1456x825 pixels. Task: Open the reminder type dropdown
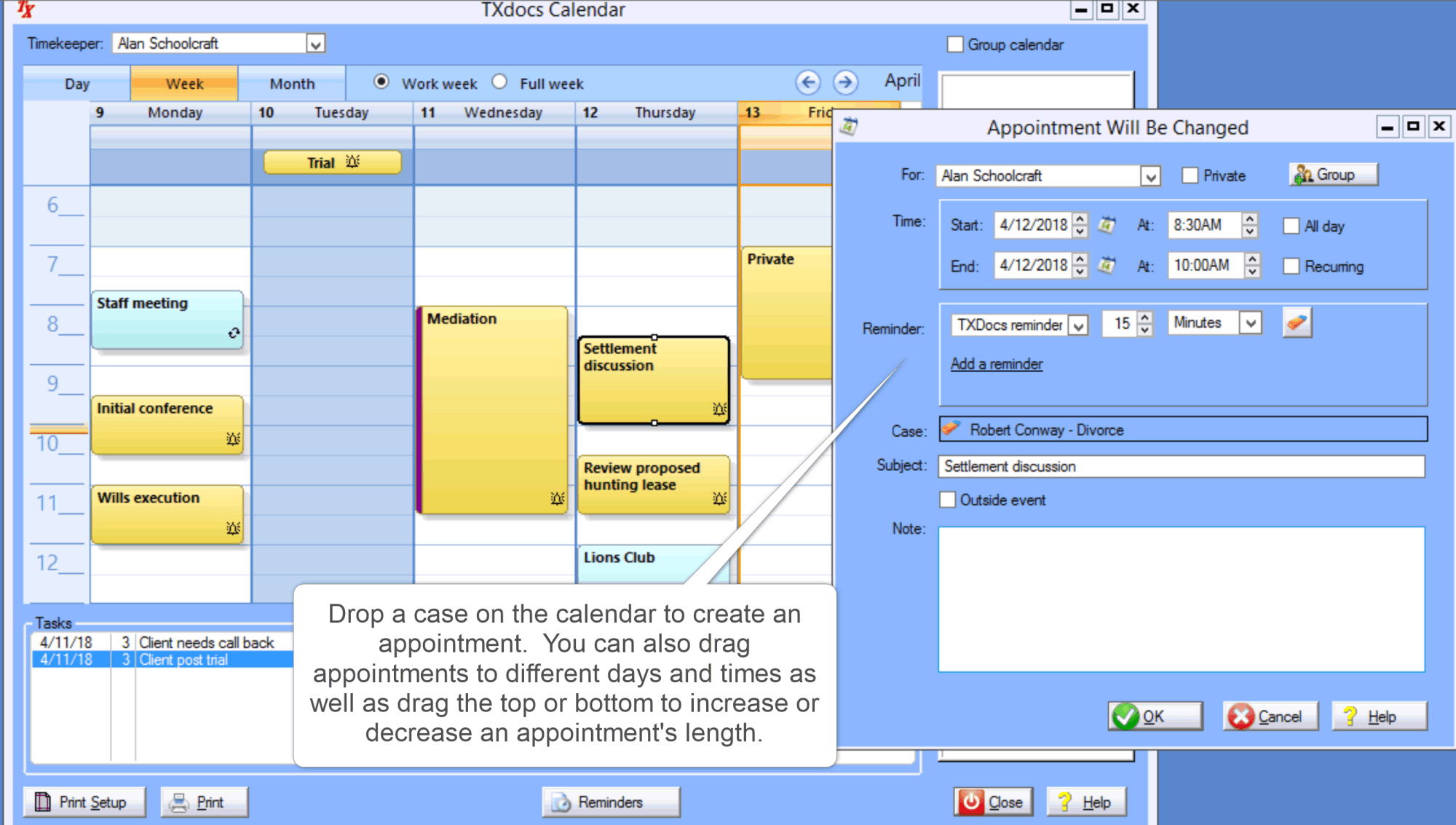pos(1079,325)
